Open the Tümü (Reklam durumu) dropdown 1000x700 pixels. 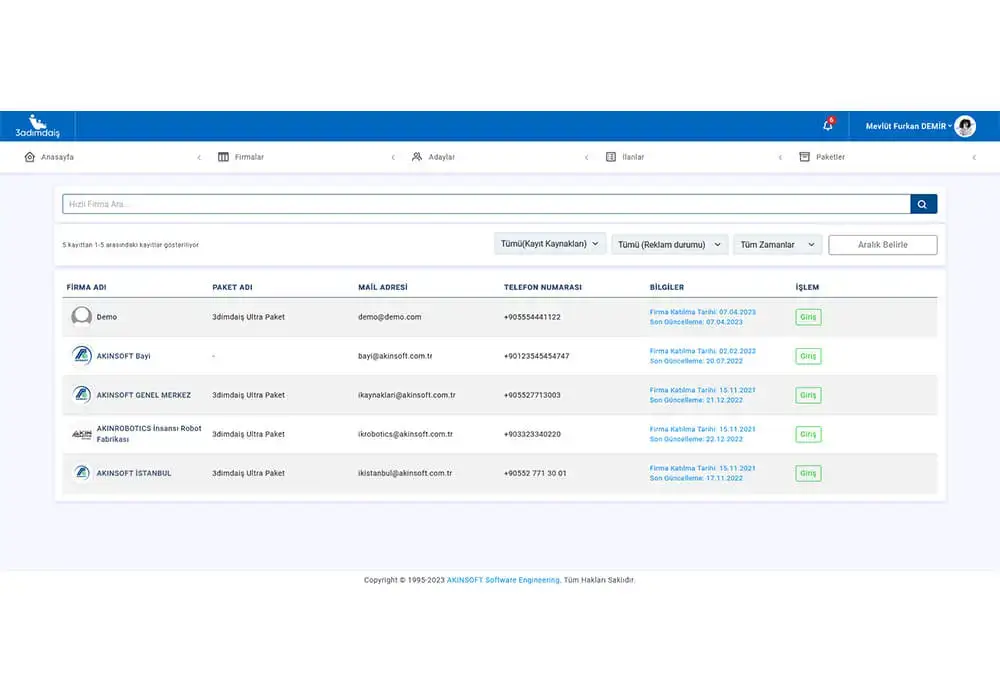670,244
